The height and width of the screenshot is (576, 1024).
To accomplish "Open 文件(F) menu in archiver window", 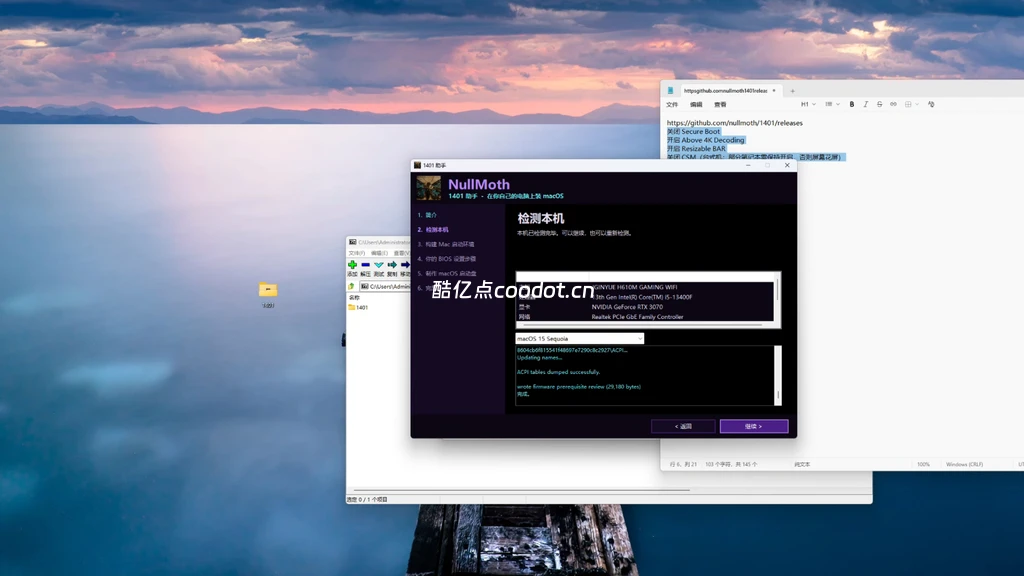I will point(357,253).
